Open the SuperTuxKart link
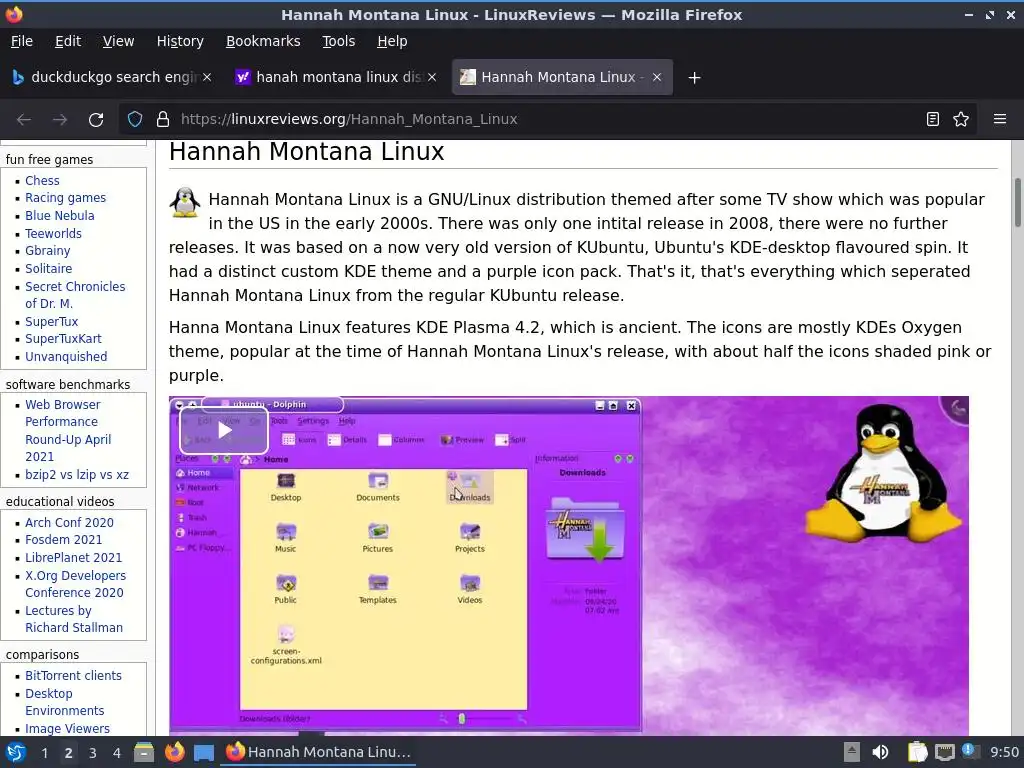The image size is (1024, 768). 63,339
